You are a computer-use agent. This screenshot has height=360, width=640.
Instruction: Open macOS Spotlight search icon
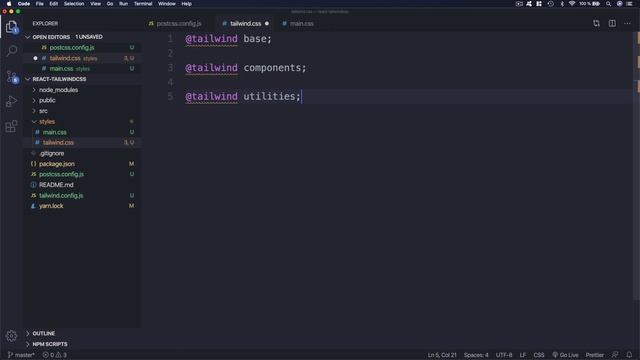click(x=609, y=4)
